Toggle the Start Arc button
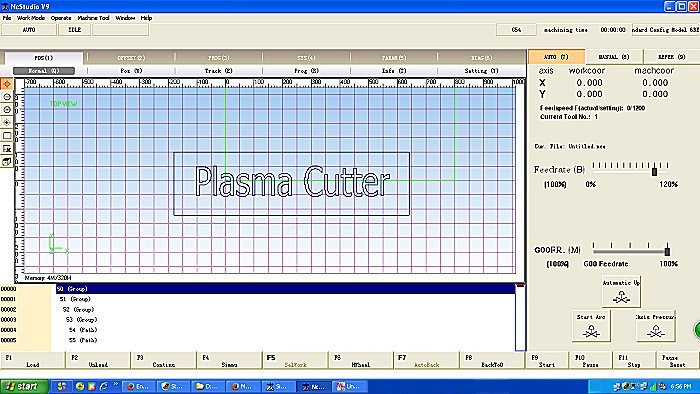Screen dimensions: 700x394 (x=591, y=326)
